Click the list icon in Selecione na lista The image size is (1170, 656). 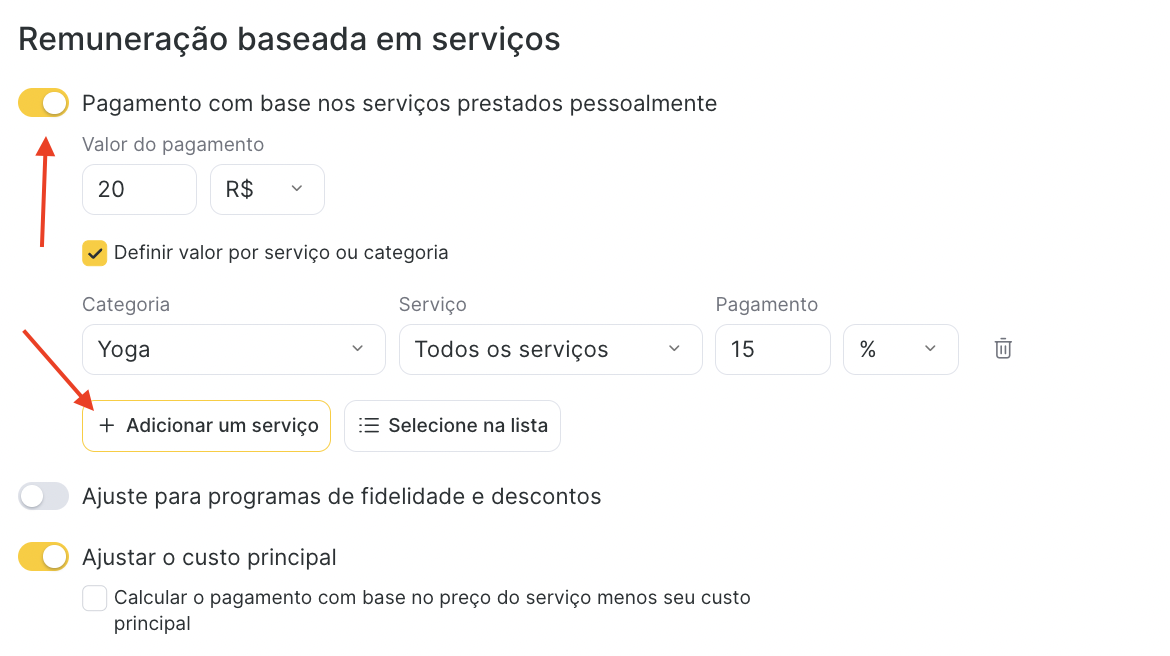click(369, 425)
